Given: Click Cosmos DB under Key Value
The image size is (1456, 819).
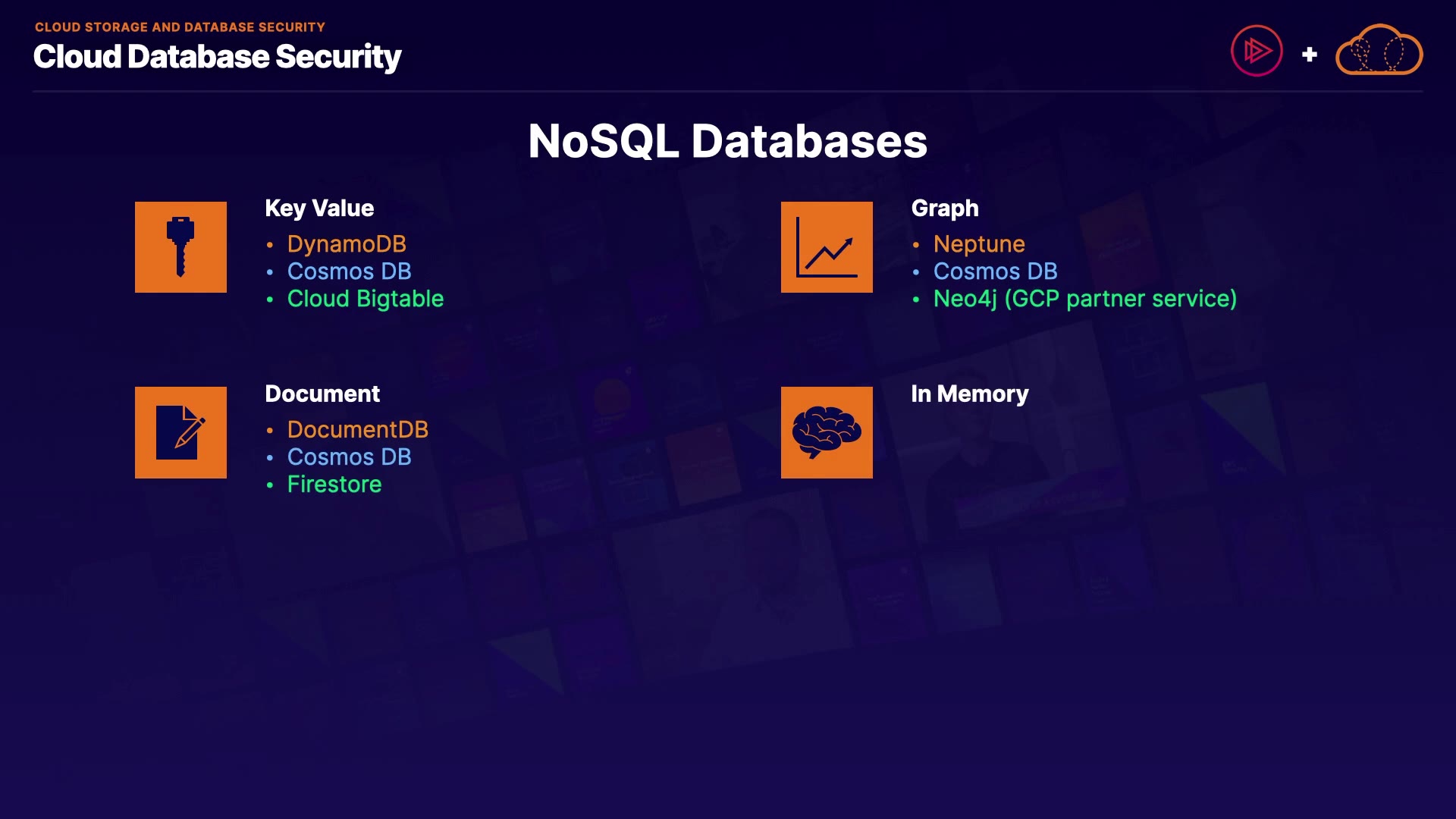Looking at the screenshot, I should click(349, 271).
